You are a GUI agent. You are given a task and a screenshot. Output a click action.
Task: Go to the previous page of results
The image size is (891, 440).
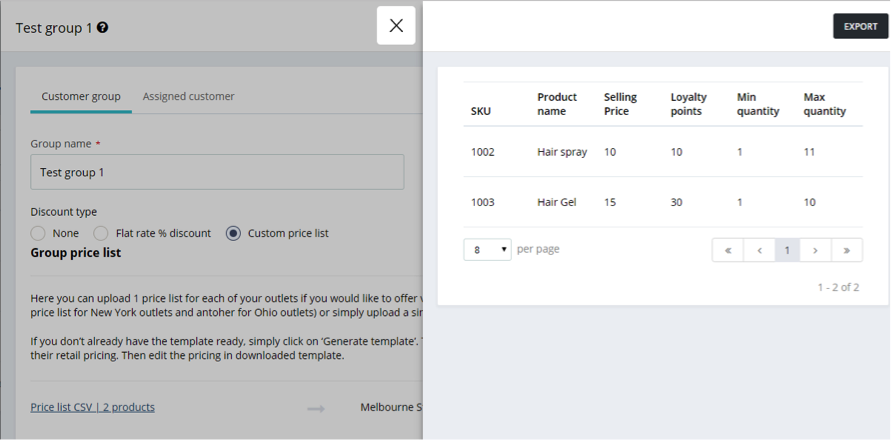pos(759,250)
